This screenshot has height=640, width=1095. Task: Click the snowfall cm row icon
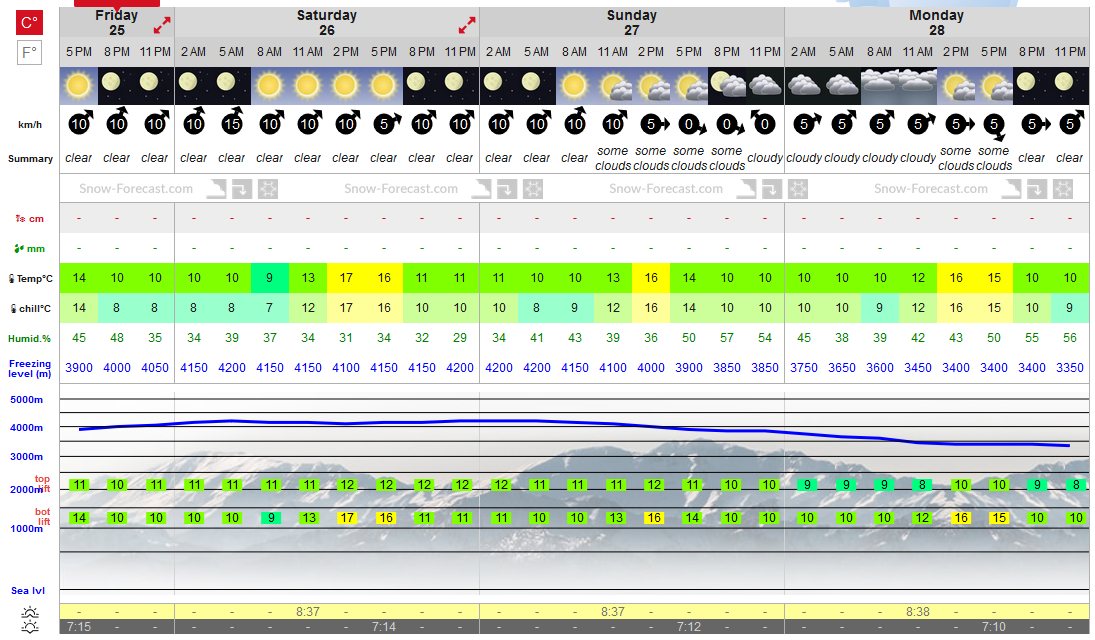(20, 219)
